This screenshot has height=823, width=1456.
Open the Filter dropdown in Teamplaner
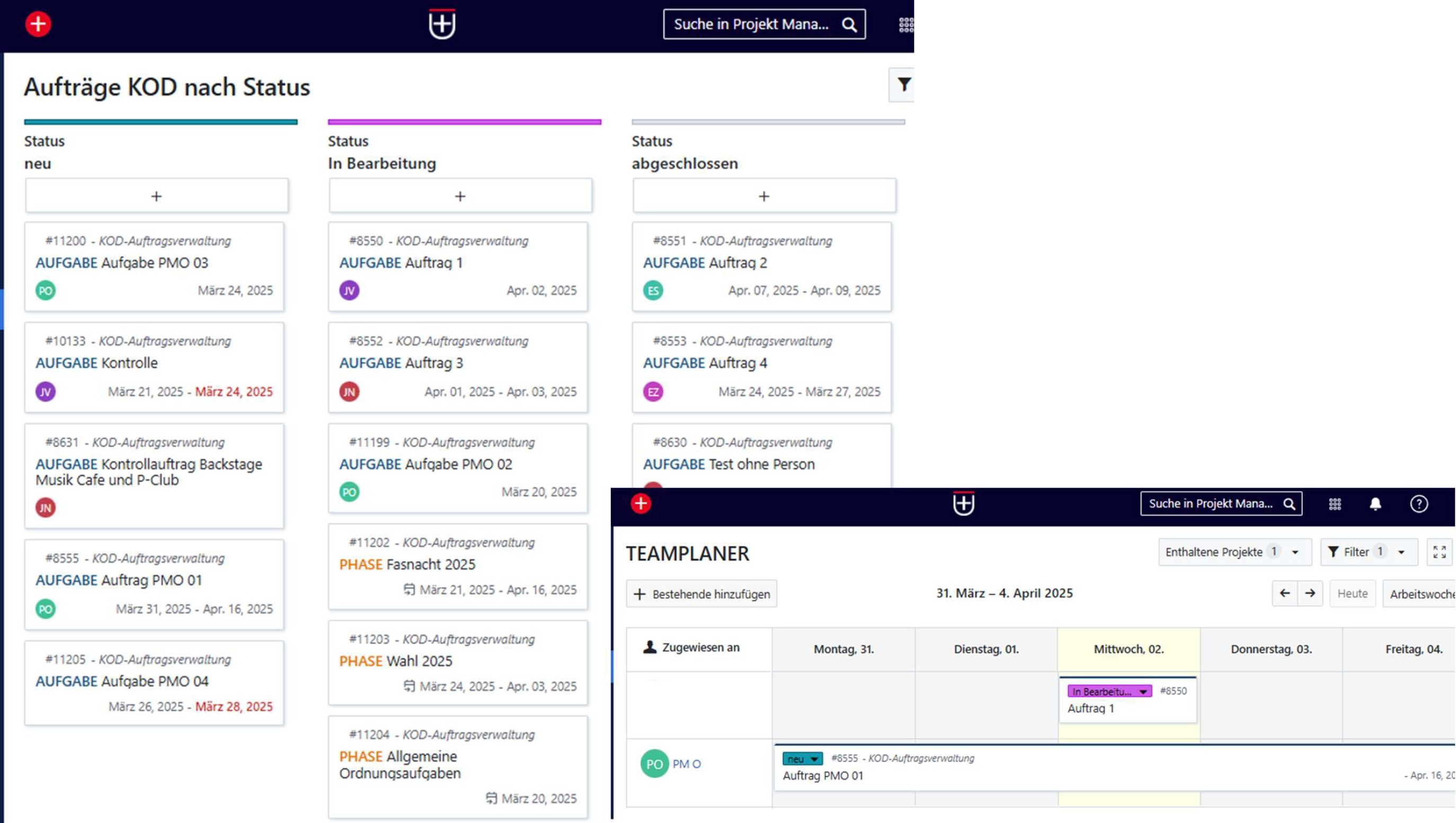pos(1369,552)
